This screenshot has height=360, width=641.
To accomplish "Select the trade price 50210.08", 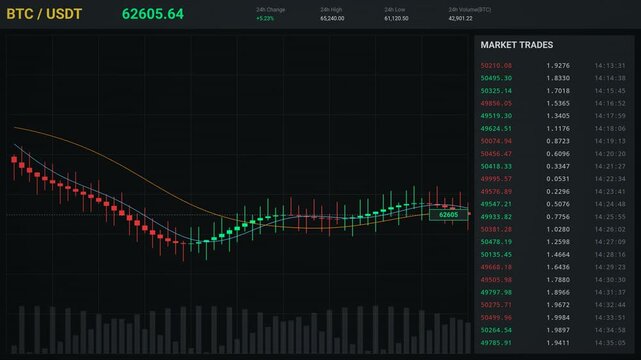I will point(496,65).
